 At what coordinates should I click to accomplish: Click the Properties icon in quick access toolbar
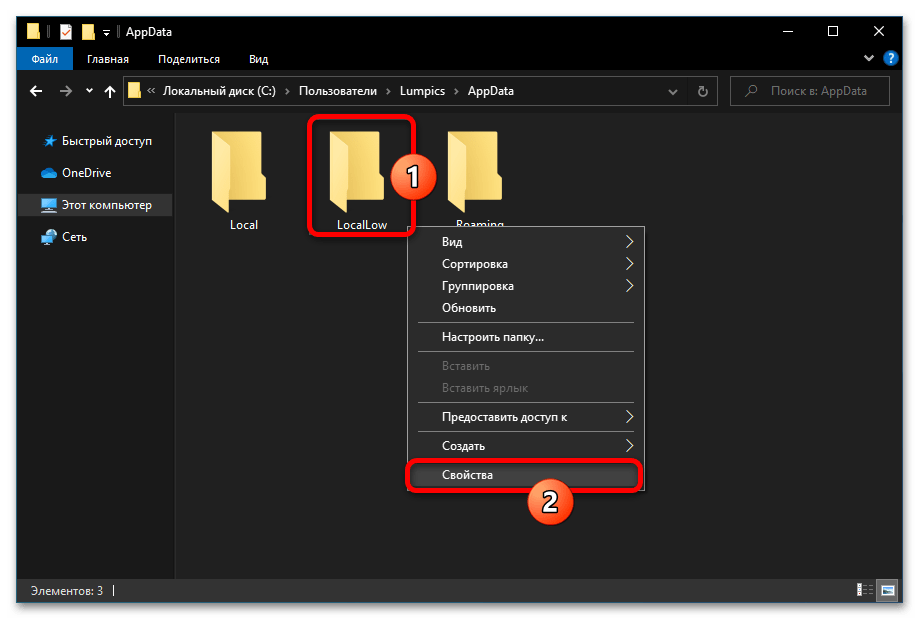[67, 31]
